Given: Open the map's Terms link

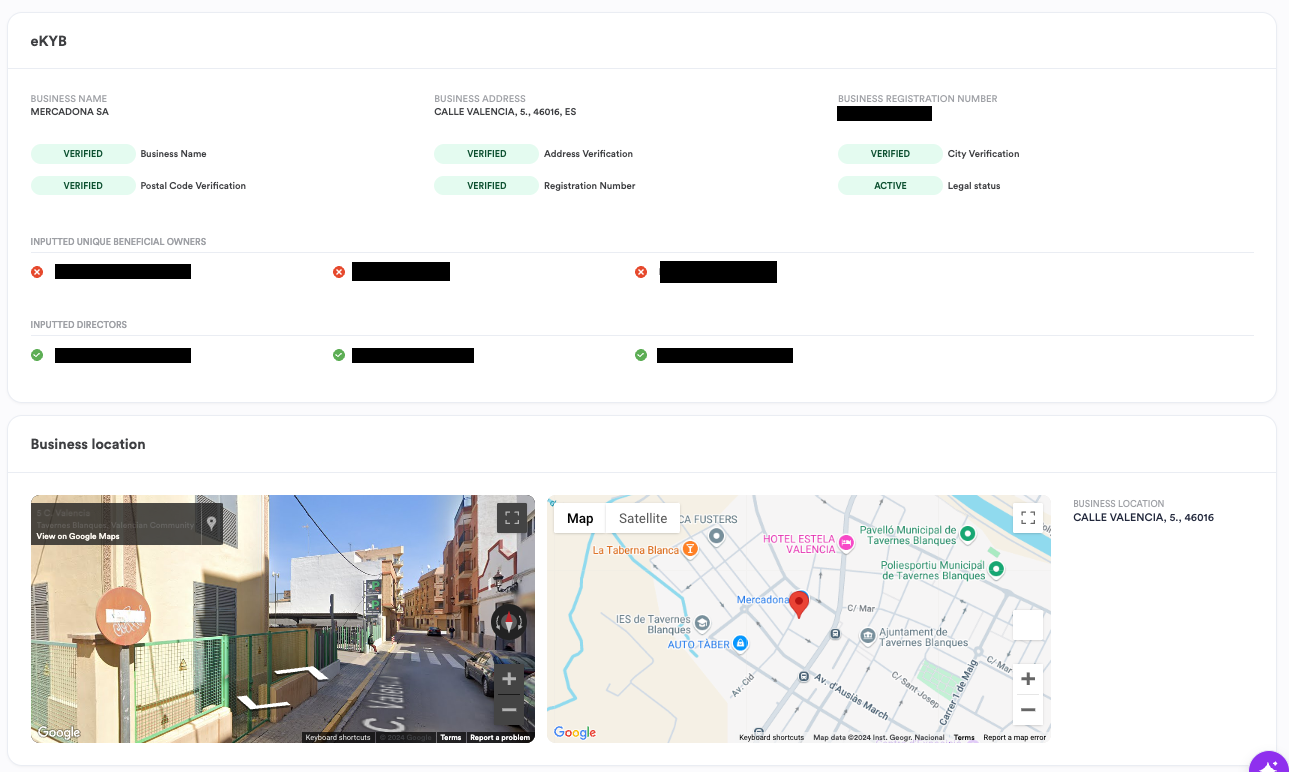Looking at the screenshot, I should pyautogui.click(x=964, y=738).
